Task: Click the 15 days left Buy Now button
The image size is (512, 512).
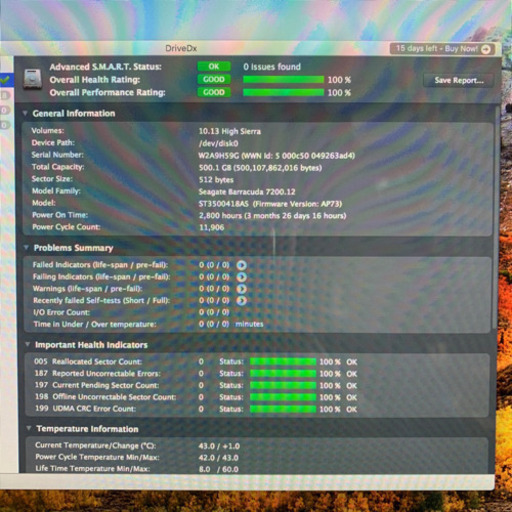Action: pos(442,49)
